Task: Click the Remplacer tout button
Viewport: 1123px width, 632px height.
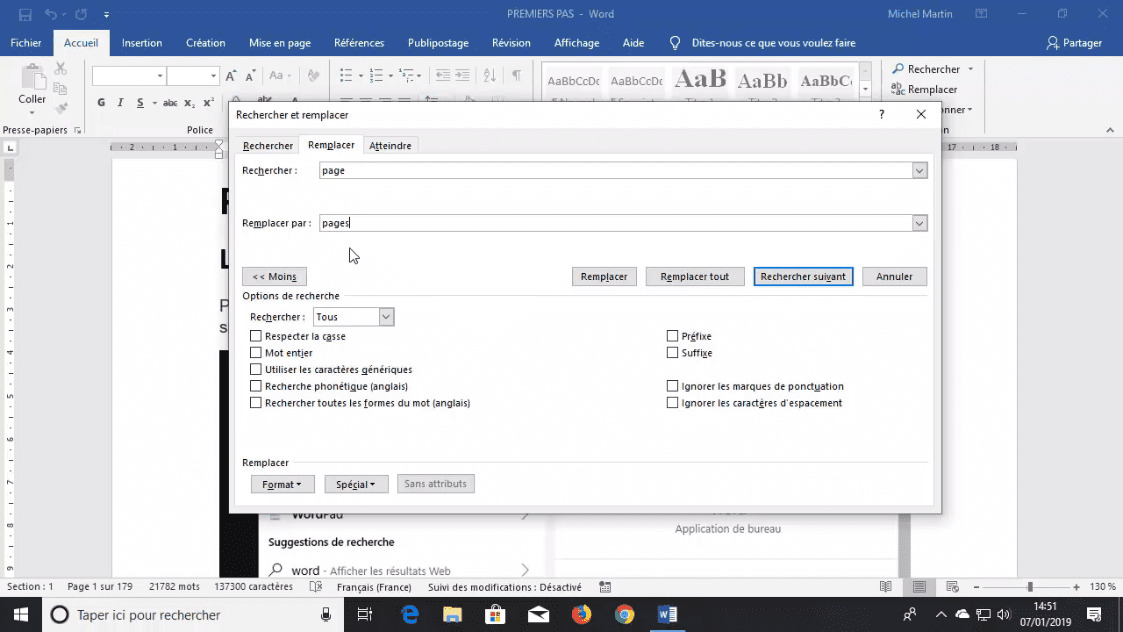Action: pos(695,277)
